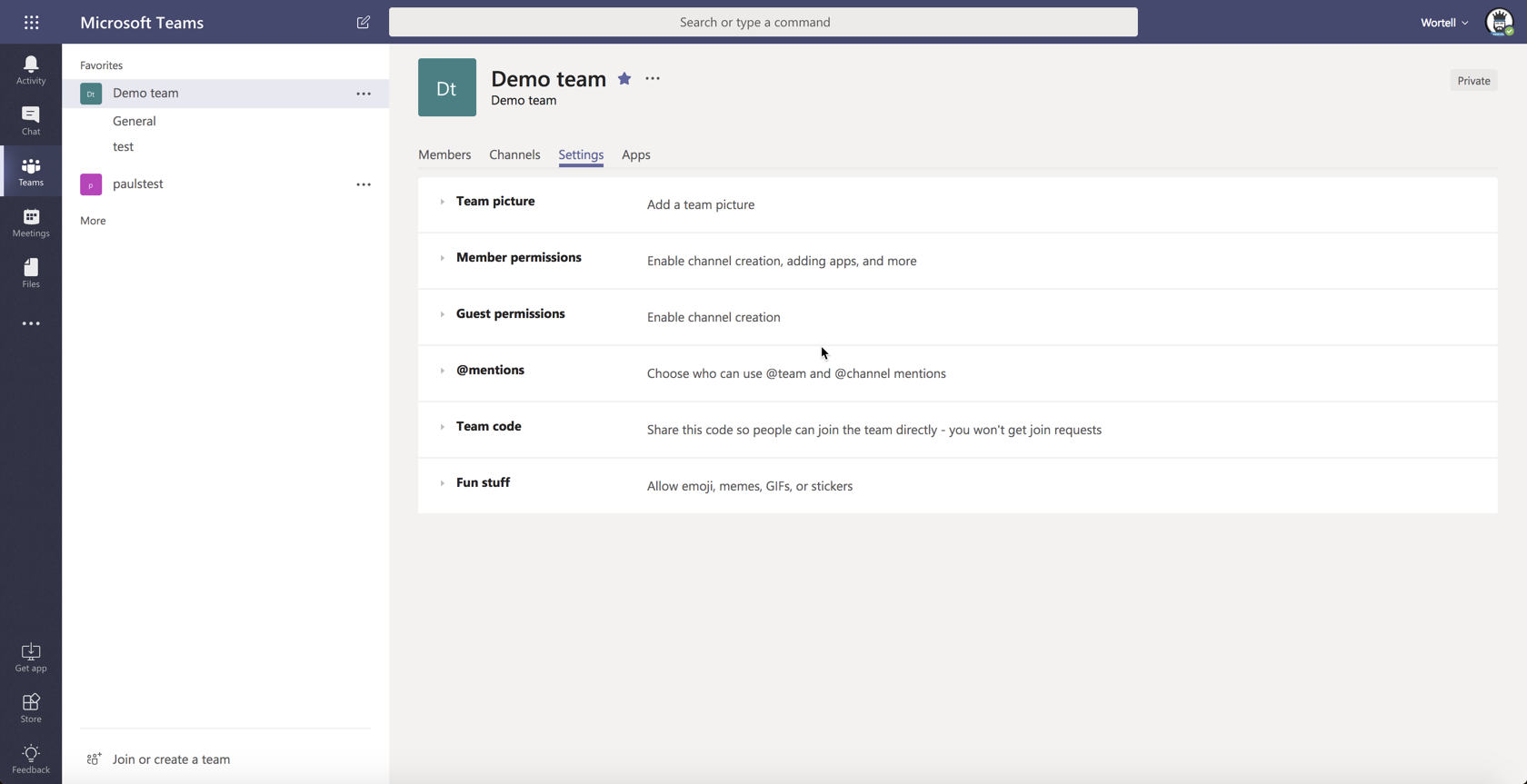Click 'Add a team picture' description
The image size is (1527, 784).
point(701,204)
